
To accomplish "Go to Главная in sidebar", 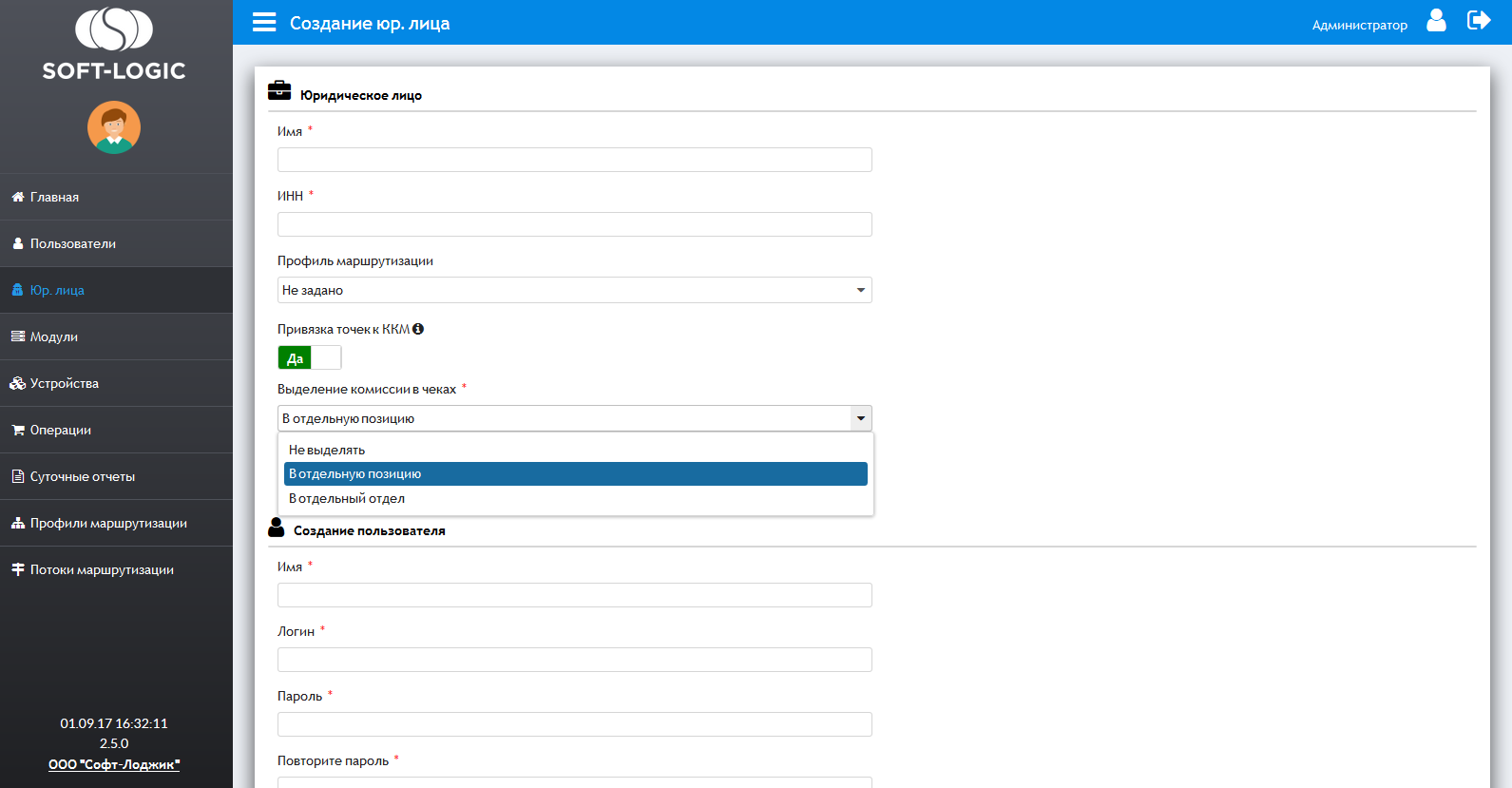I will pyautogui.click(x=116, y=197).
